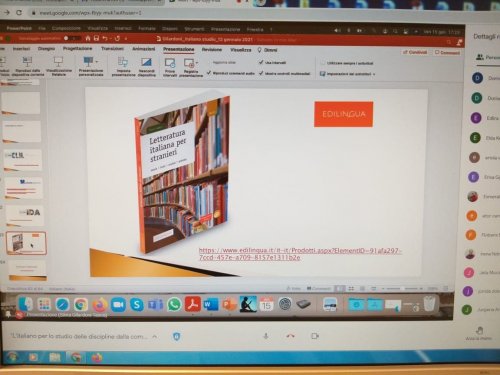Screen dimensions: 500x375
Task: Open the edilingua.it product link
Action: 300,254
